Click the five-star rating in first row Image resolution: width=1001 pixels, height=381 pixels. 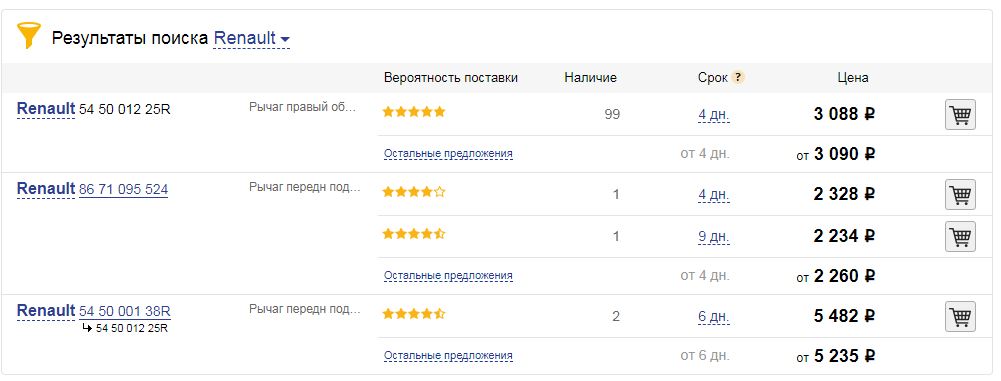(x=414, y=112)
